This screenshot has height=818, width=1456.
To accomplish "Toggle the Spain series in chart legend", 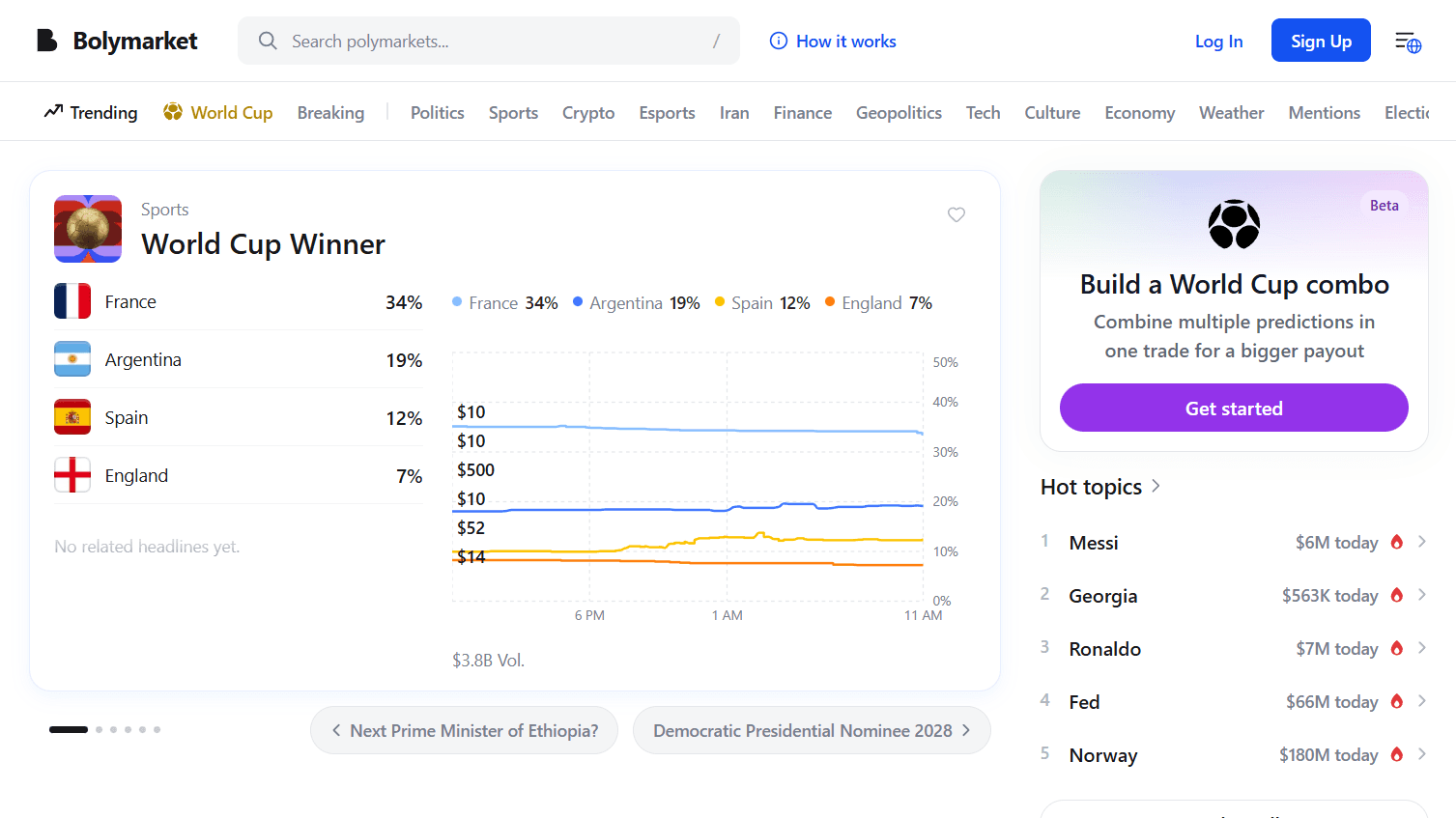I will (x=762, y=303).
